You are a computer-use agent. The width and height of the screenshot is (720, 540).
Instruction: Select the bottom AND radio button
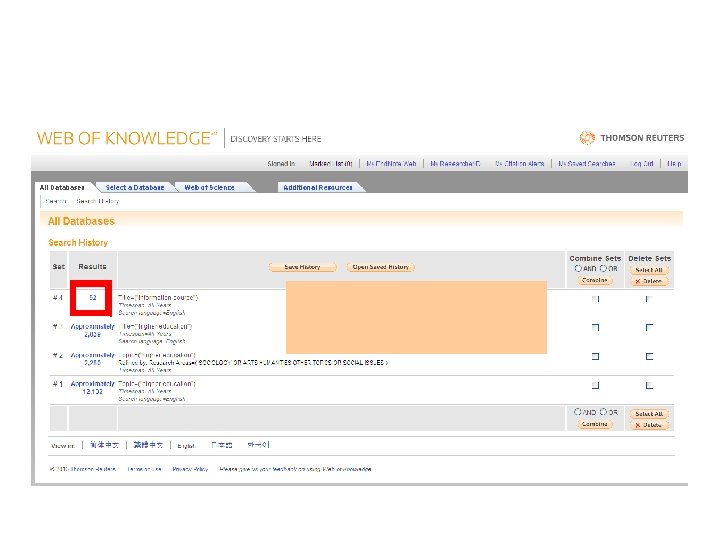577,412
